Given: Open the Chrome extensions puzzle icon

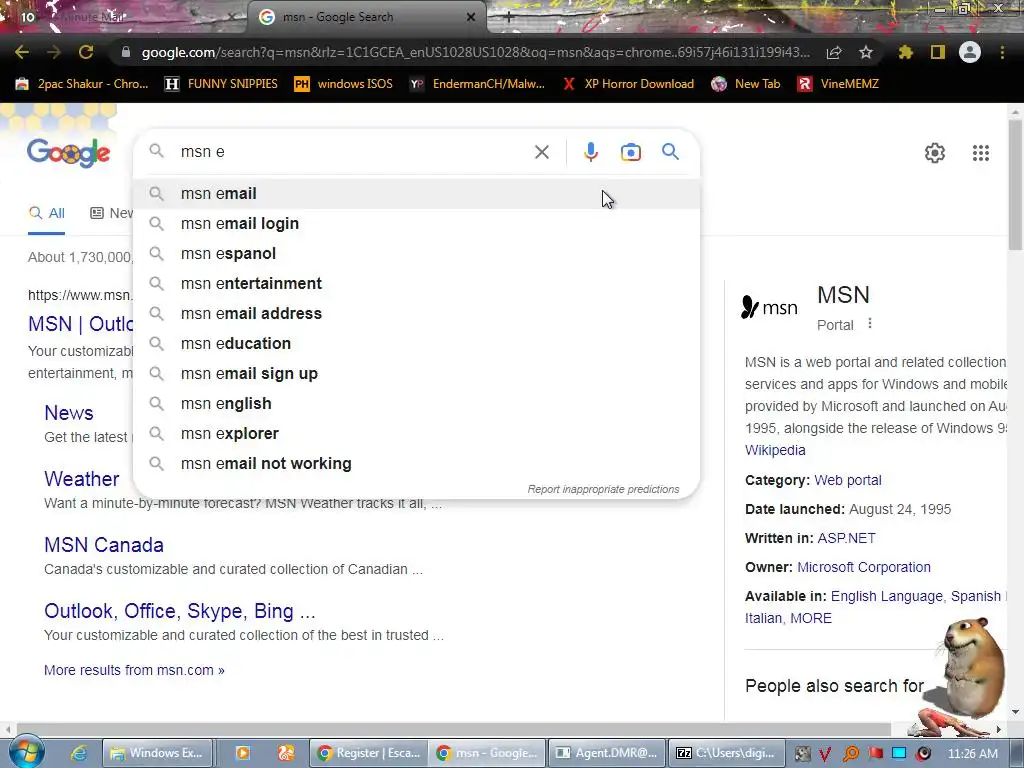Looking at the screenshot, I should pos(906,52).
